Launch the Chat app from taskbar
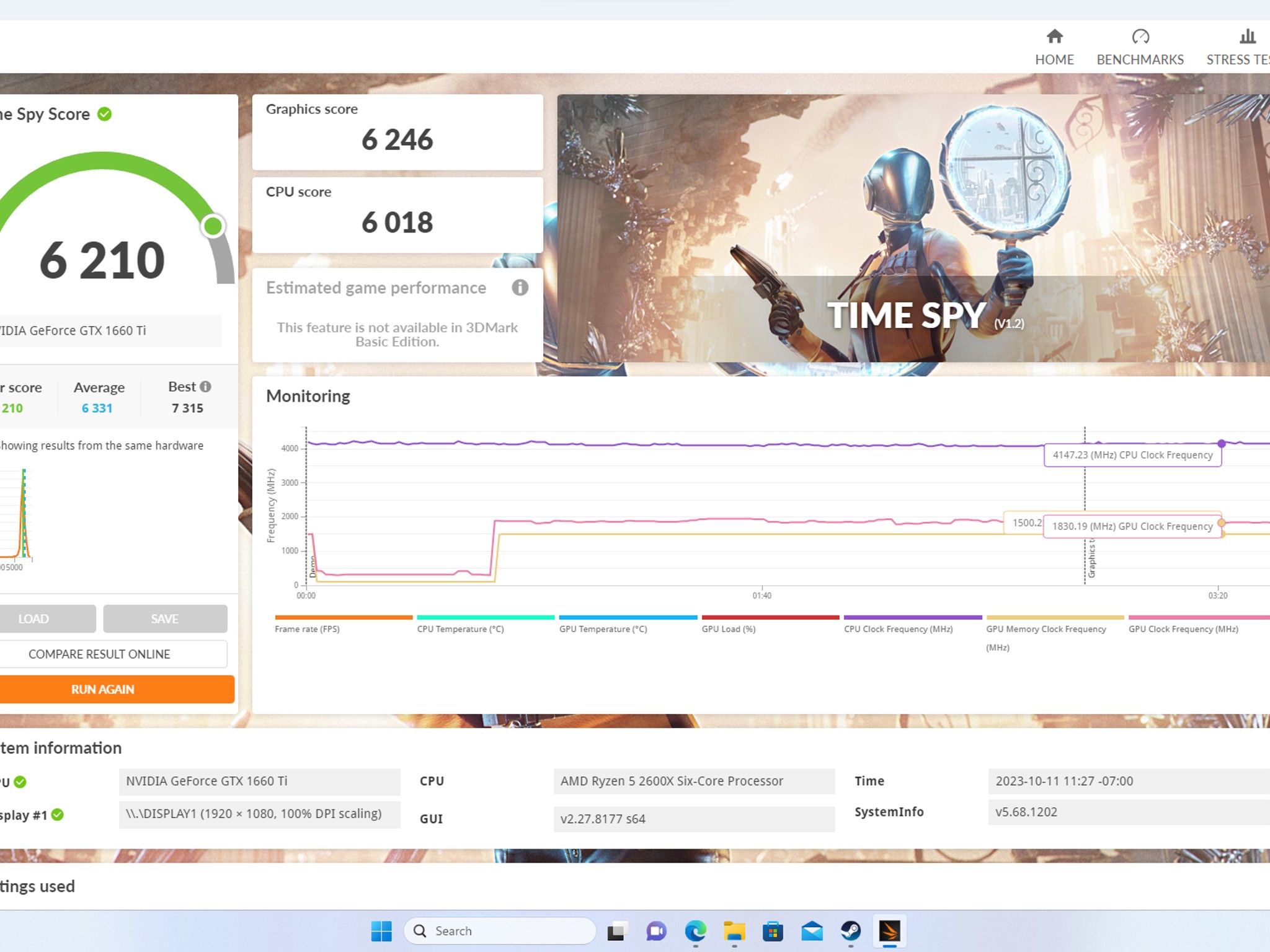Image resolution: width=1270 pixels, height=952 pixels. [656, 931]
